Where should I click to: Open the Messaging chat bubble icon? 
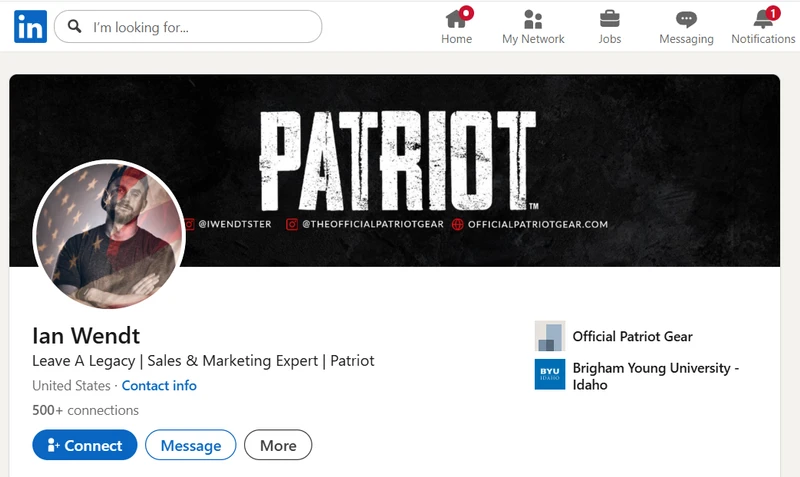[686, 19]
